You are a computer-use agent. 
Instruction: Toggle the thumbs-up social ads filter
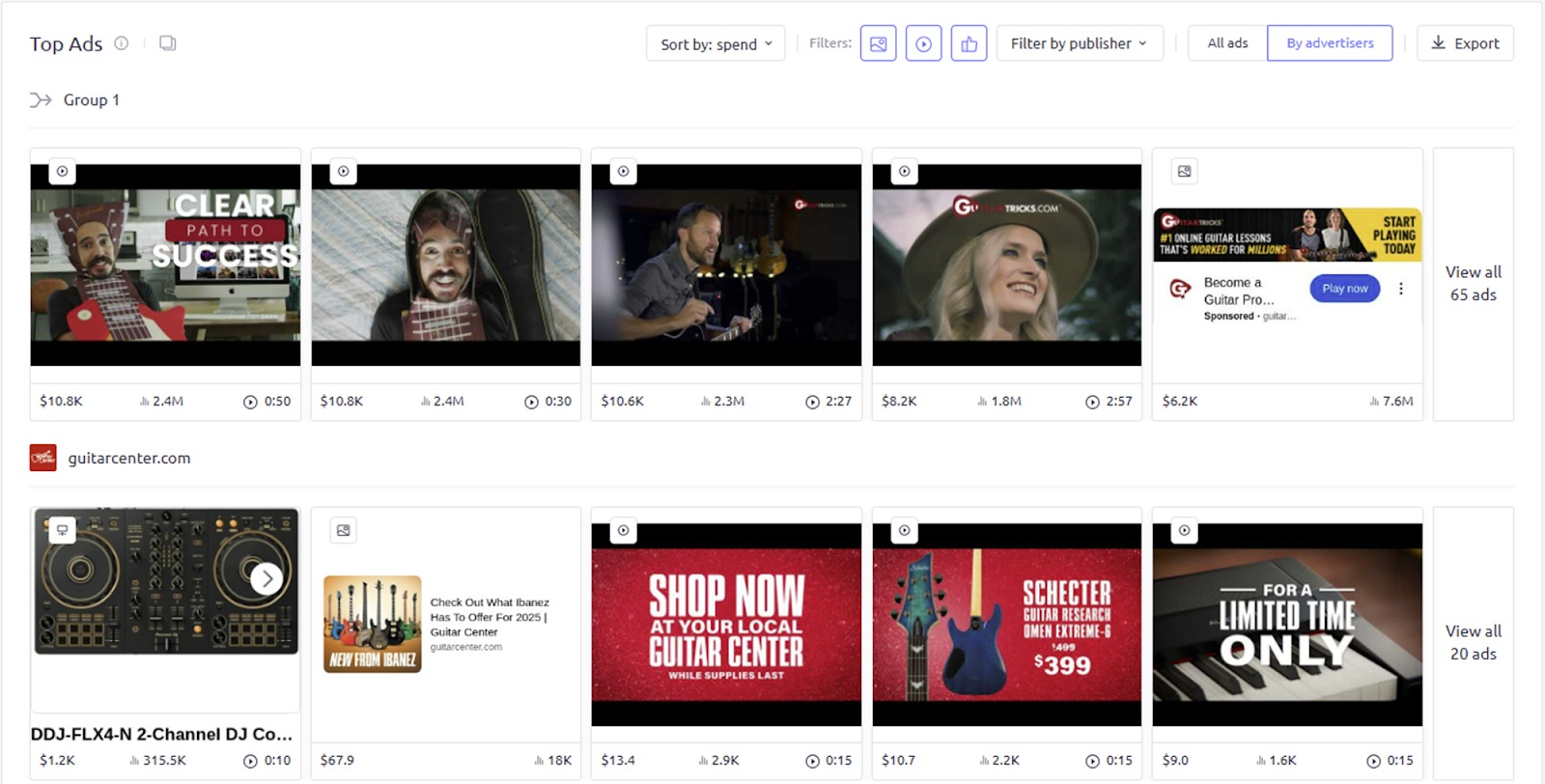(x=969, y=43)
